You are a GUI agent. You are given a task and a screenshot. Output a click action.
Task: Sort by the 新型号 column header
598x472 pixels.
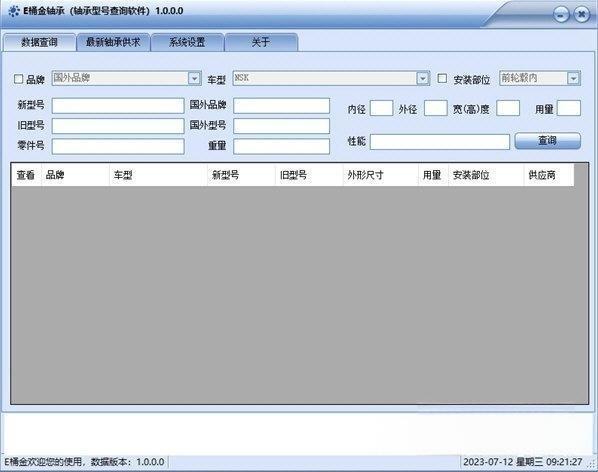click(241, 175)
